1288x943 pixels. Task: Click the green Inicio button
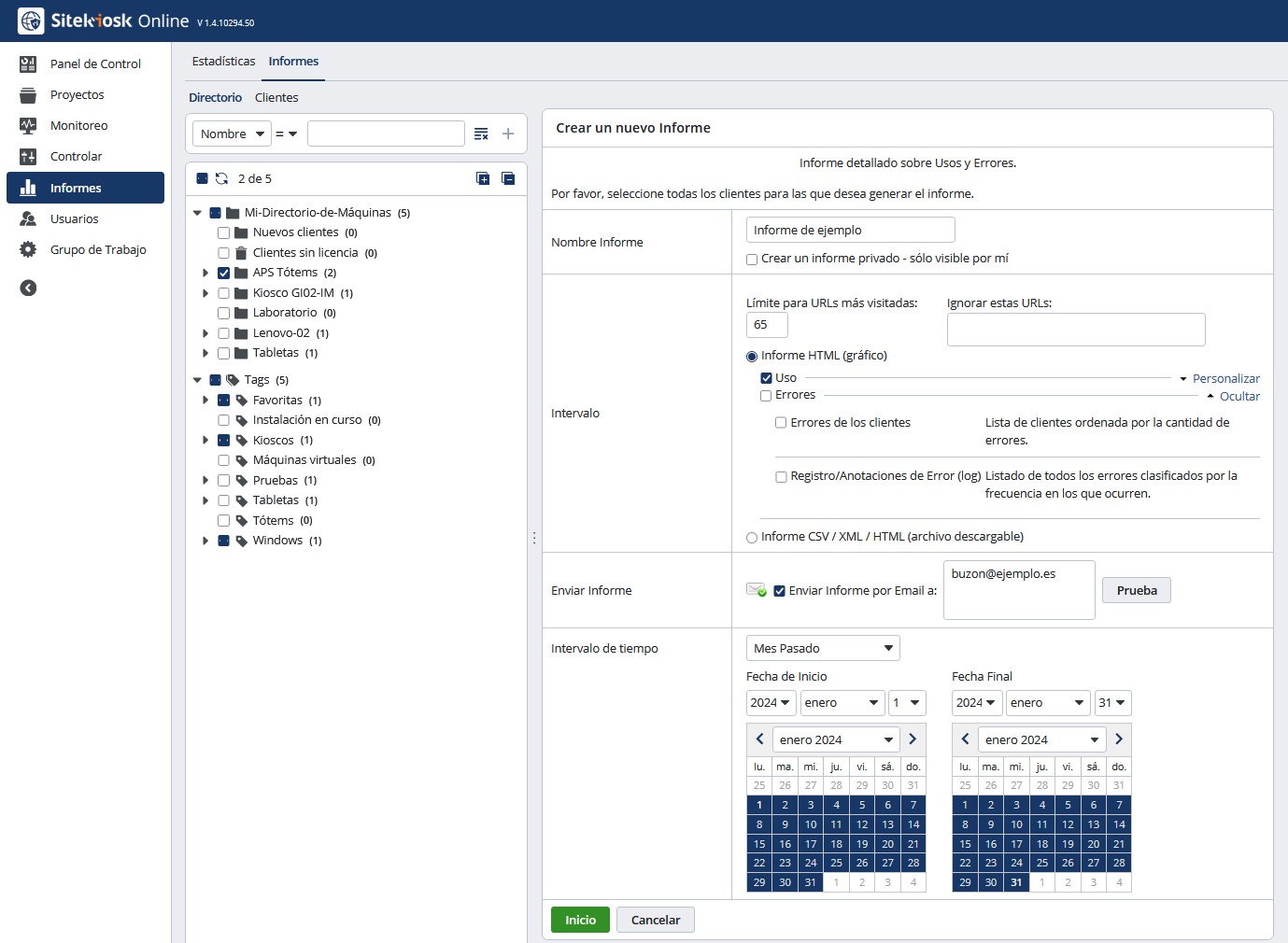point(580,920)
